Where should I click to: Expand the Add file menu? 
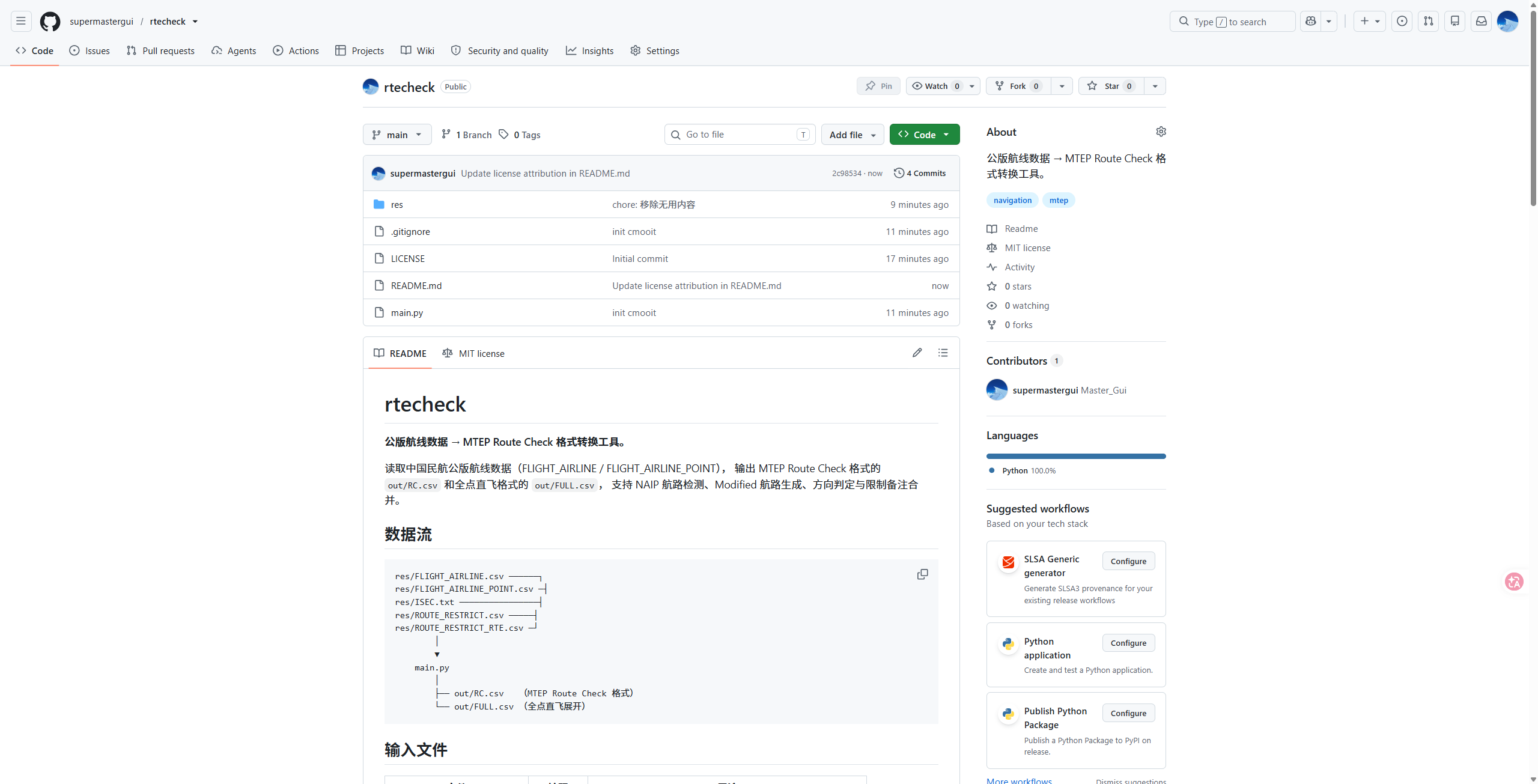(853, 135)
